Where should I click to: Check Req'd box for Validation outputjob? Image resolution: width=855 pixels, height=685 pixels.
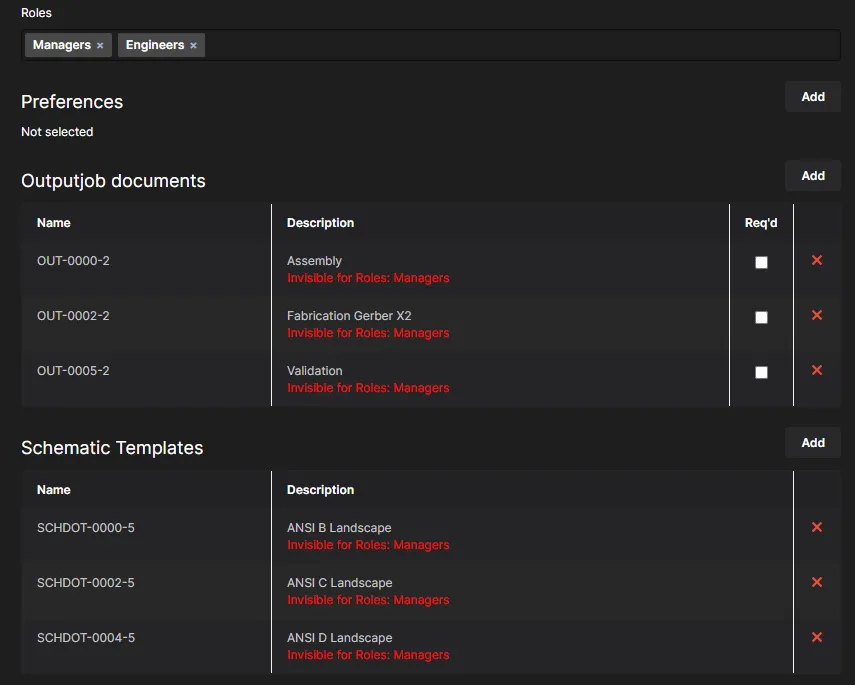click(x=761, y=372)
